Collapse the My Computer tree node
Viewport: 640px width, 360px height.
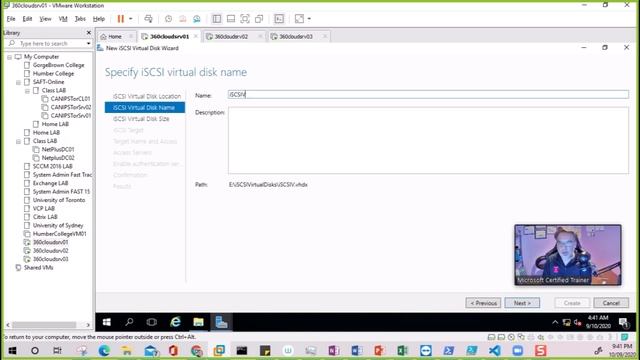click(9, 57)
